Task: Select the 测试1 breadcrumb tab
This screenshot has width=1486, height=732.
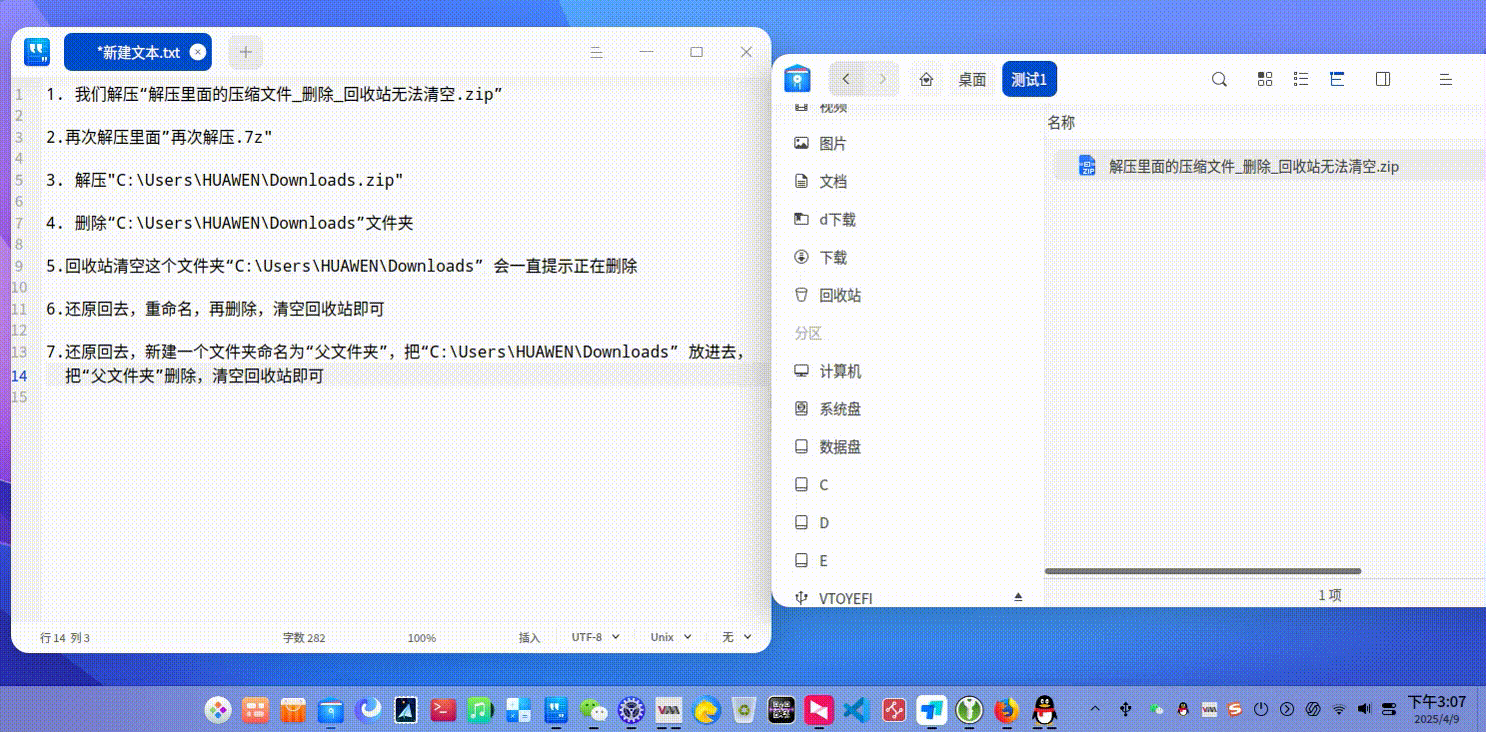Action: 1029,79
